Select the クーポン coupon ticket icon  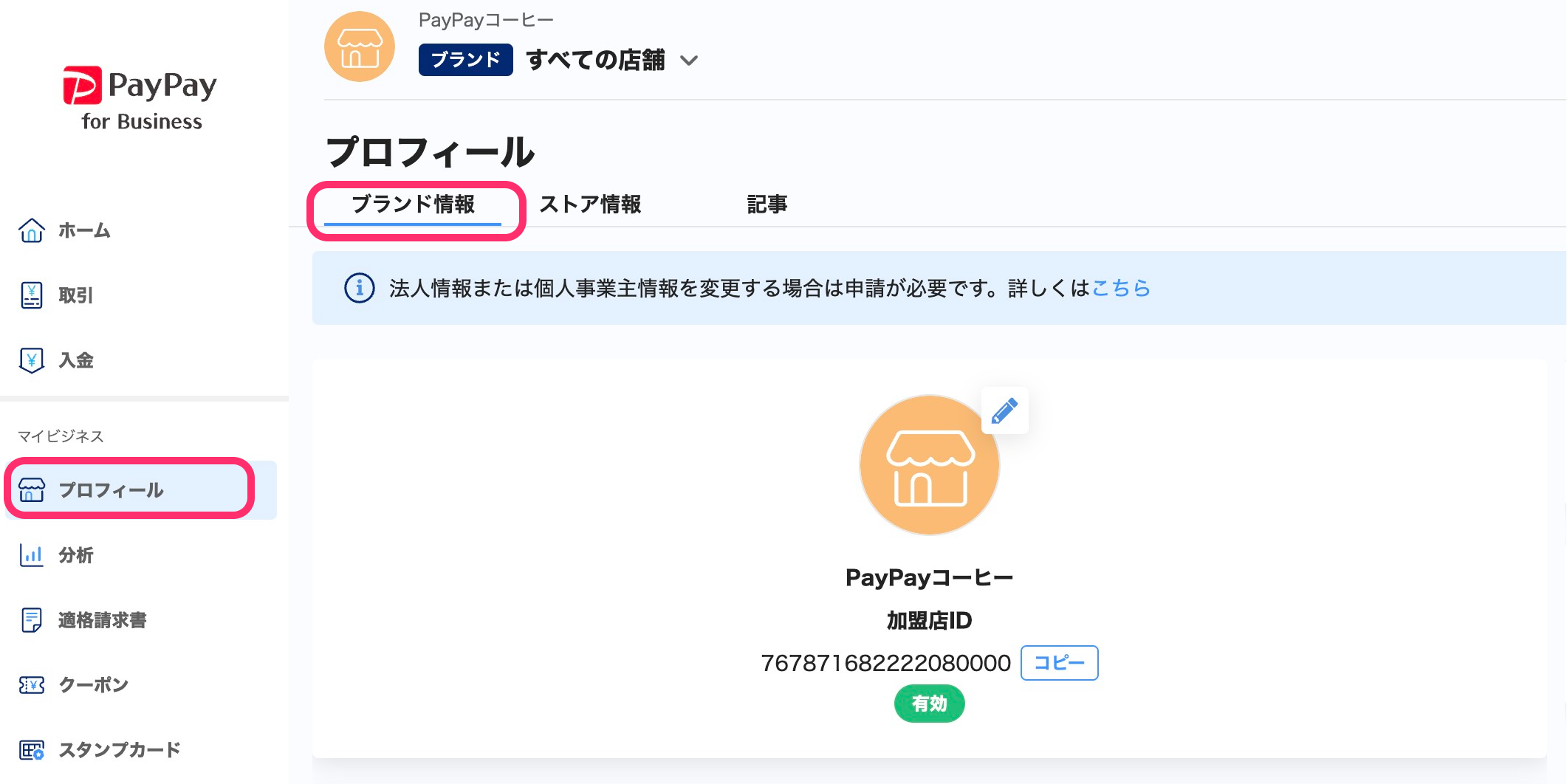(31, 685)
